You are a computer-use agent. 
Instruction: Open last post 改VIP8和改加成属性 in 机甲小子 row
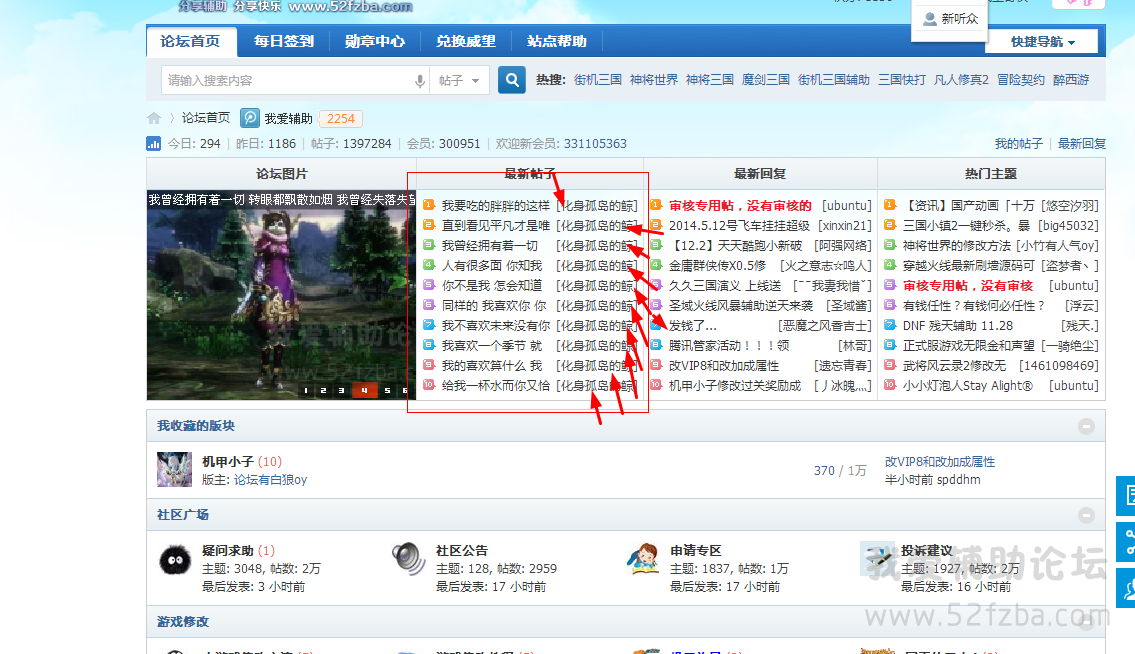(x=940, y=461)
